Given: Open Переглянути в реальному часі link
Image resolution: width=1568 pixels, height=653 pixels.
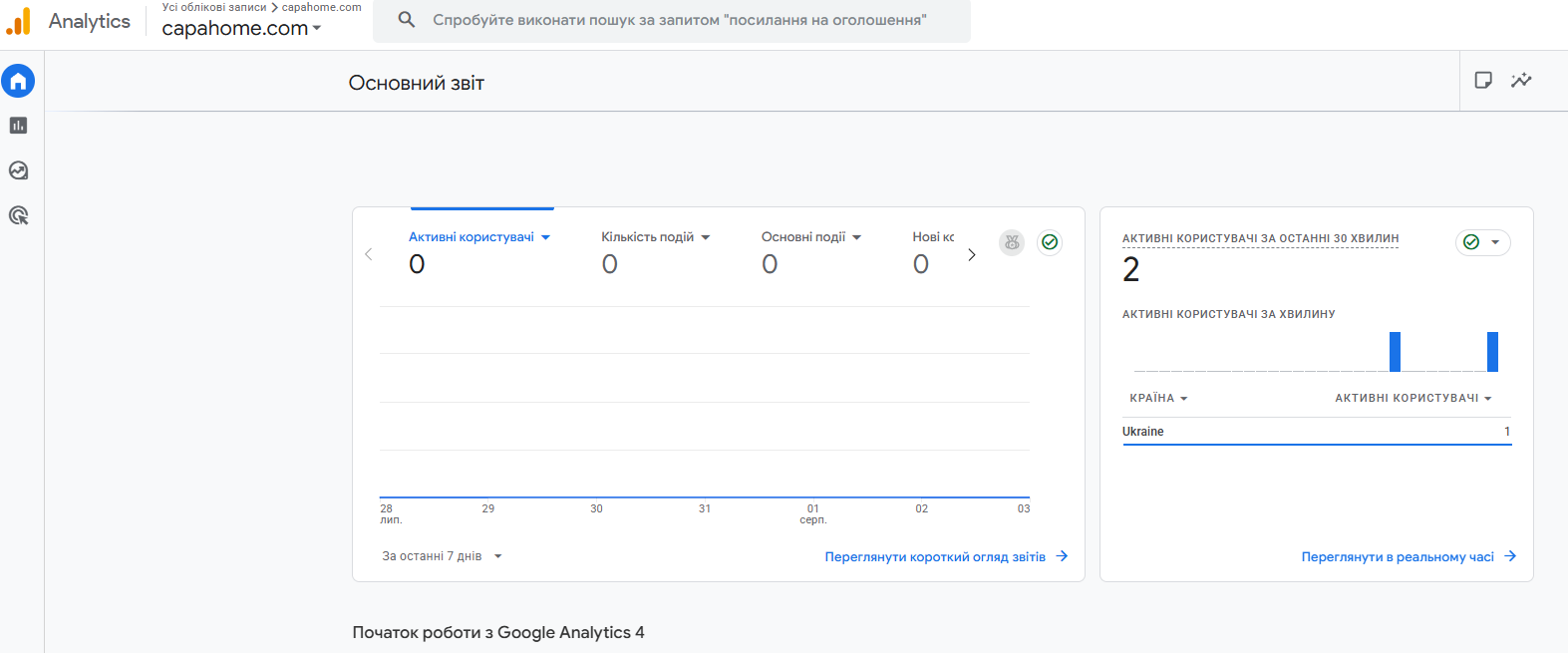Looking at the screenshot, I should (x=1398, y=556).
